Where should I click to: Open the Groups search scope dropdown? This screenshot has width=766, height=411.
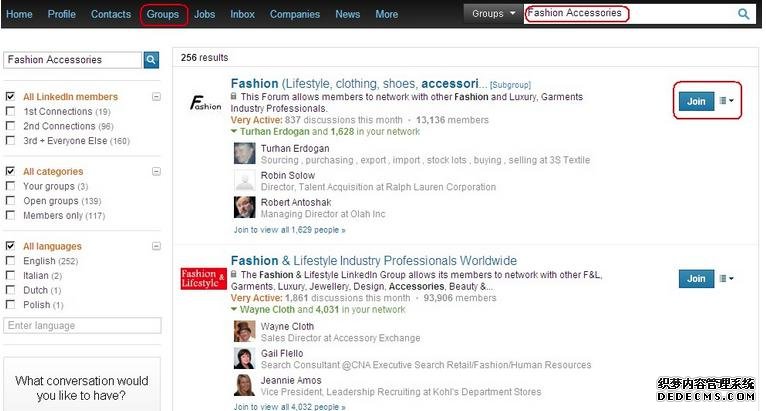tap(493, 14)
